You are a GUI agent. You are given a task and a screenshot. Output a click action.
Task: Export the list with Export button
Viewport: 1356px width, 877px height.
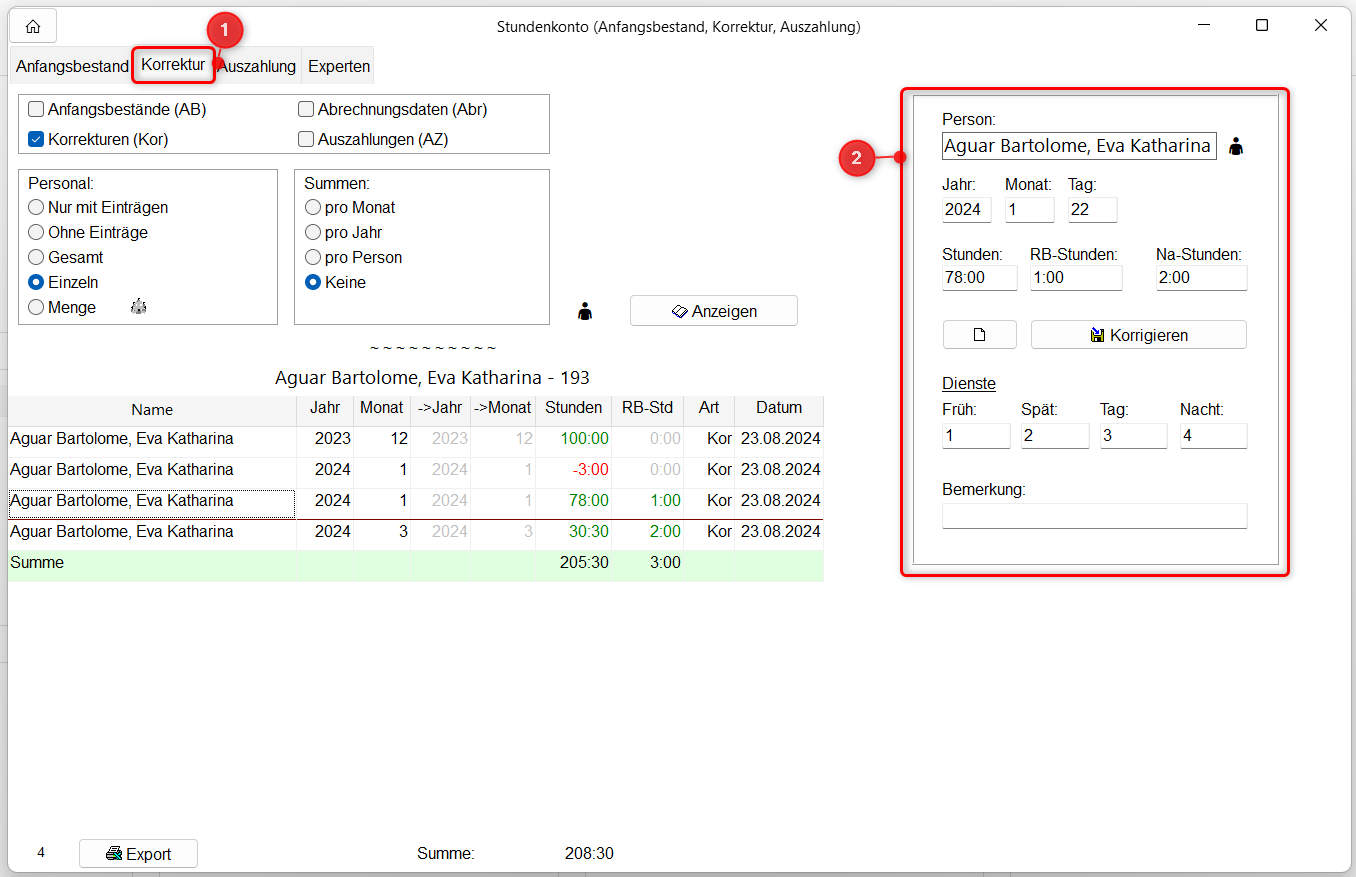click(138, 853)
